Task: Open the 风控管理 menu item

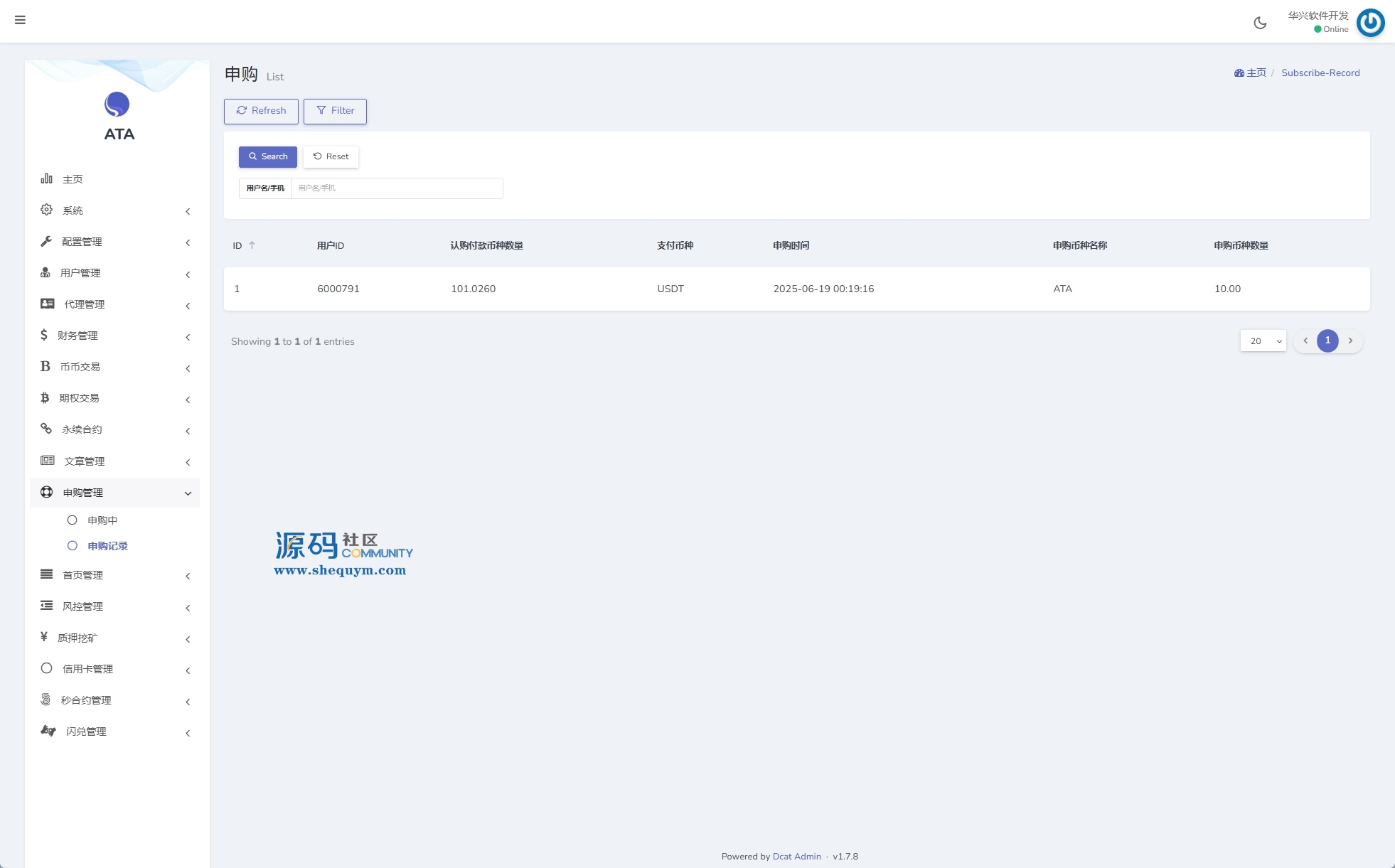Action: (82, 606)
